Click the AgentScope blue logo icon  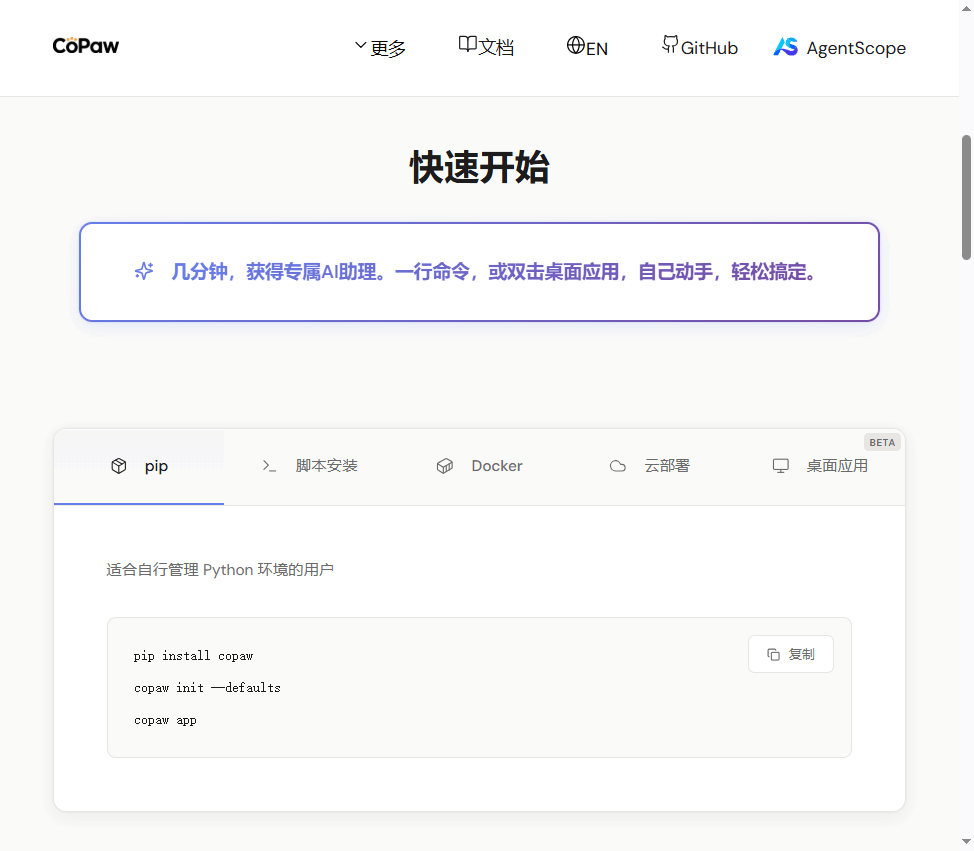(x=786, y=47)
